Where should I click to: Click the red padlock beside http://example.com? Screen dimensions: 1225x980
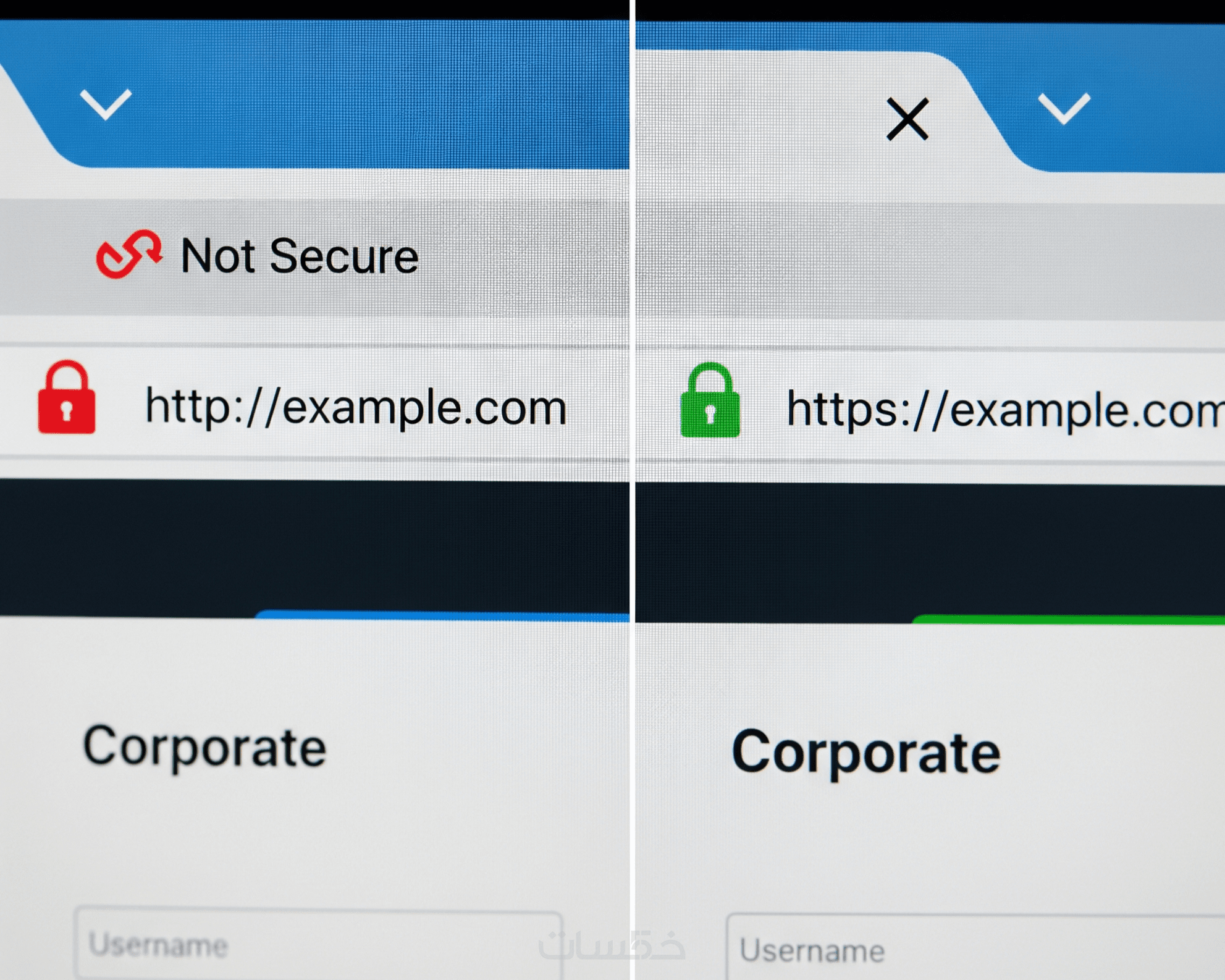67,398
